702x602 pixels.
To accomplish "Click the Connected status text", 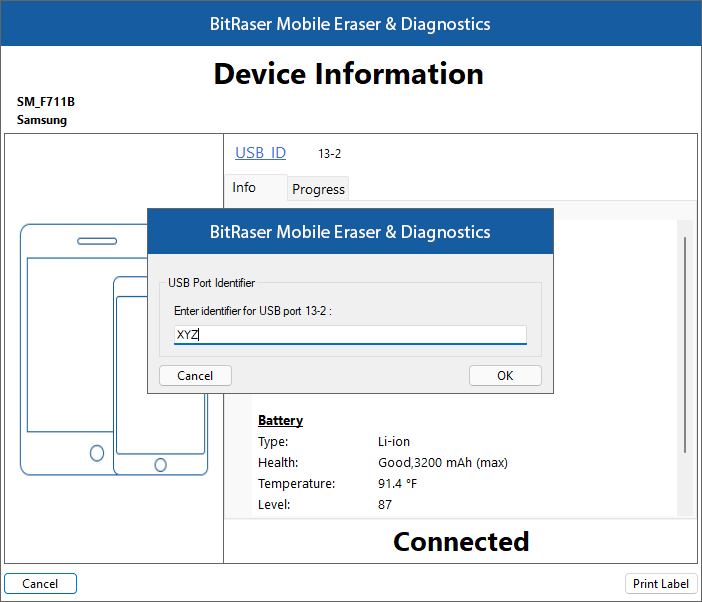I will coord(461,542).
